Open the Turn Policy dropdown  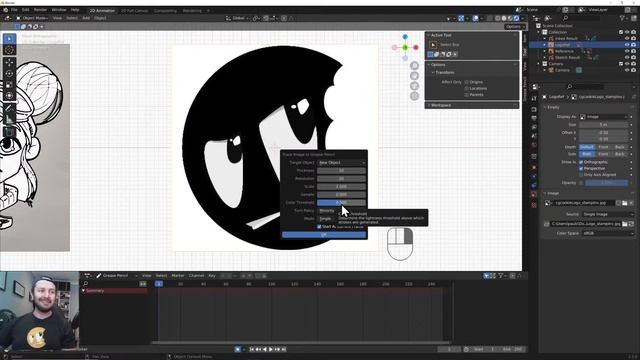tap(328, 211)
